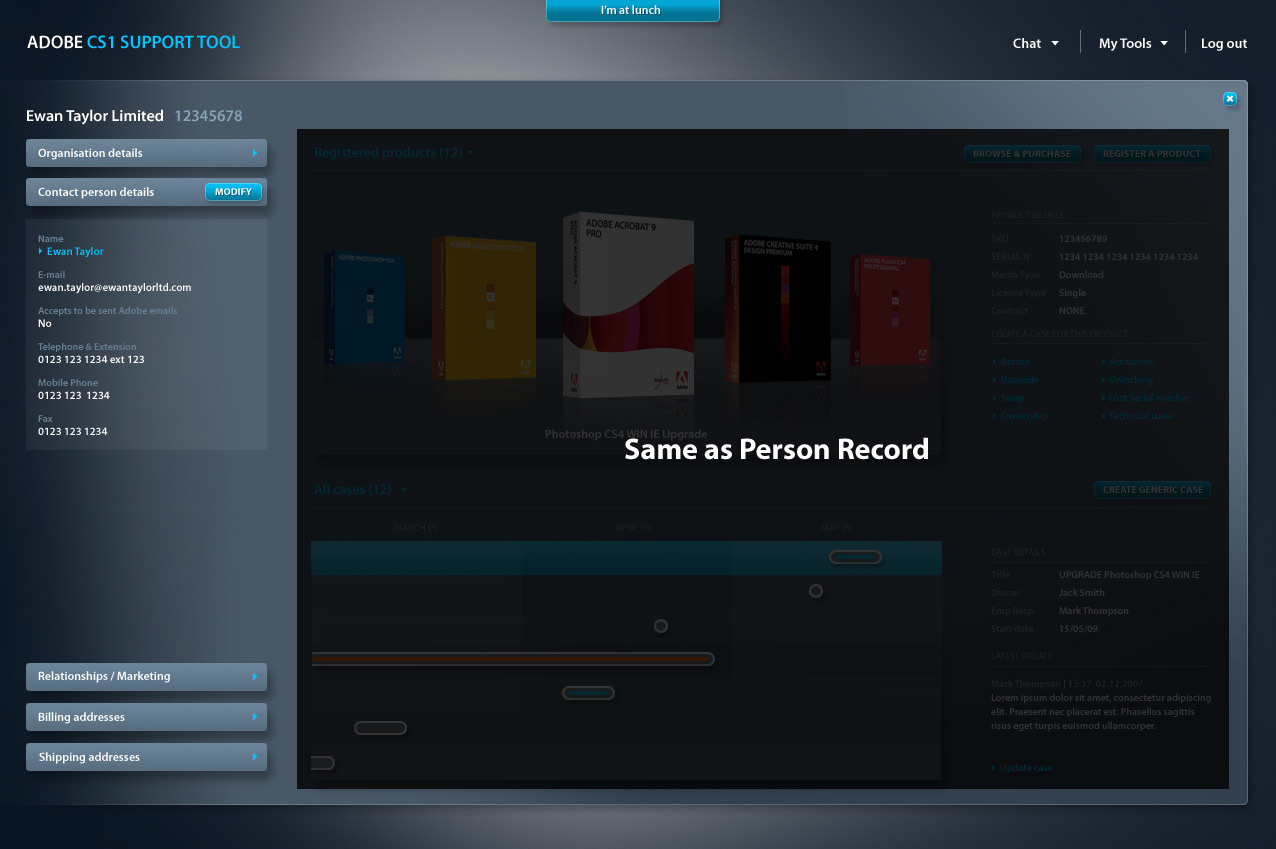Click the customer number 12345678
1276x849 pixels.
click(208, 116)
